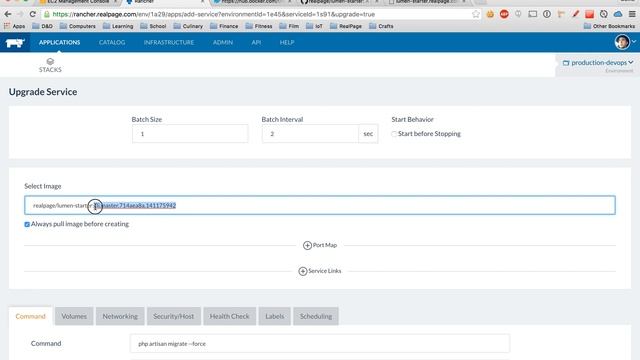
Task: Open the Apps bookmarks shortcut
Action: tap(15, 26)
